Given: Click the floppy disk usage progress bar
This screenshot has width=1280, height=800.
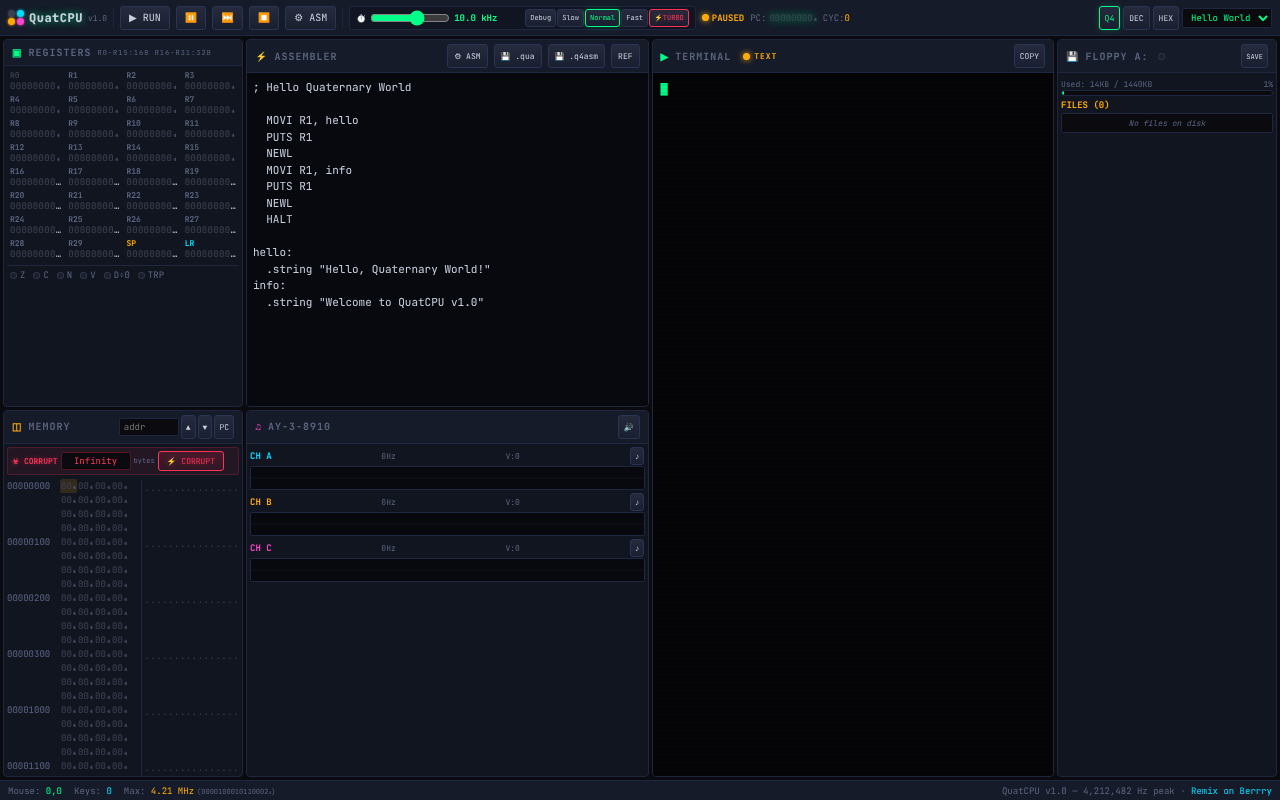Looking at the screenshot, I should pos(1167,93).
